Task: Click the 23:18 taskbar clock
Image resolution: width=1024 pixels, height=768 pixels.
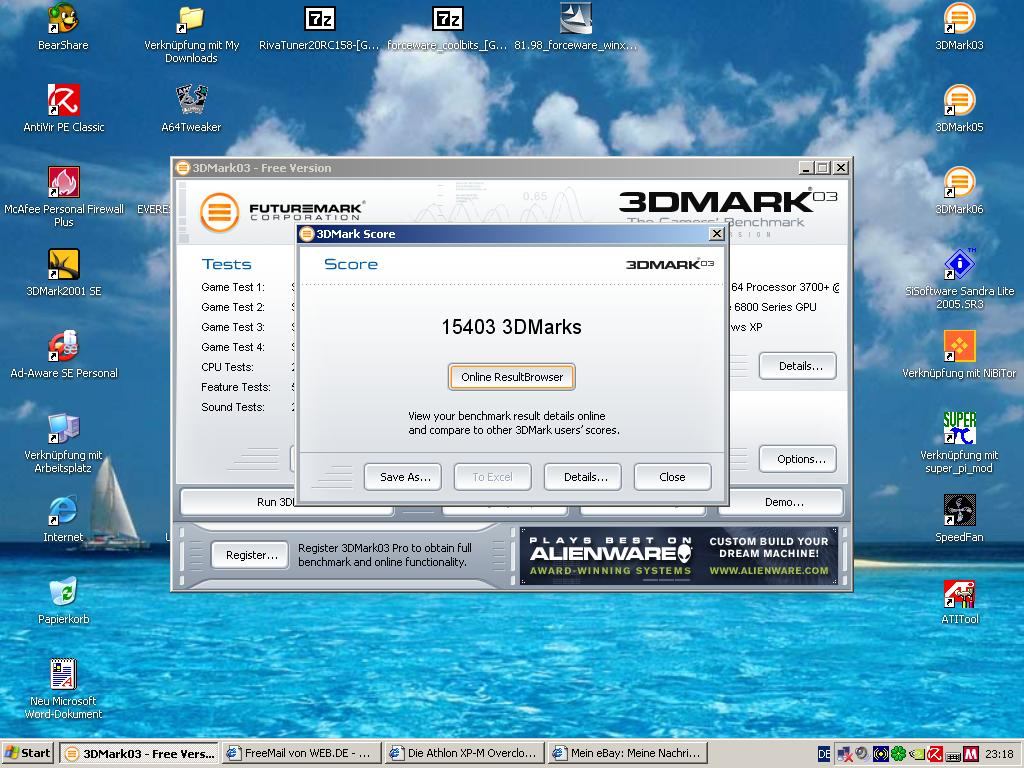Action: click(x=999, y=754)
